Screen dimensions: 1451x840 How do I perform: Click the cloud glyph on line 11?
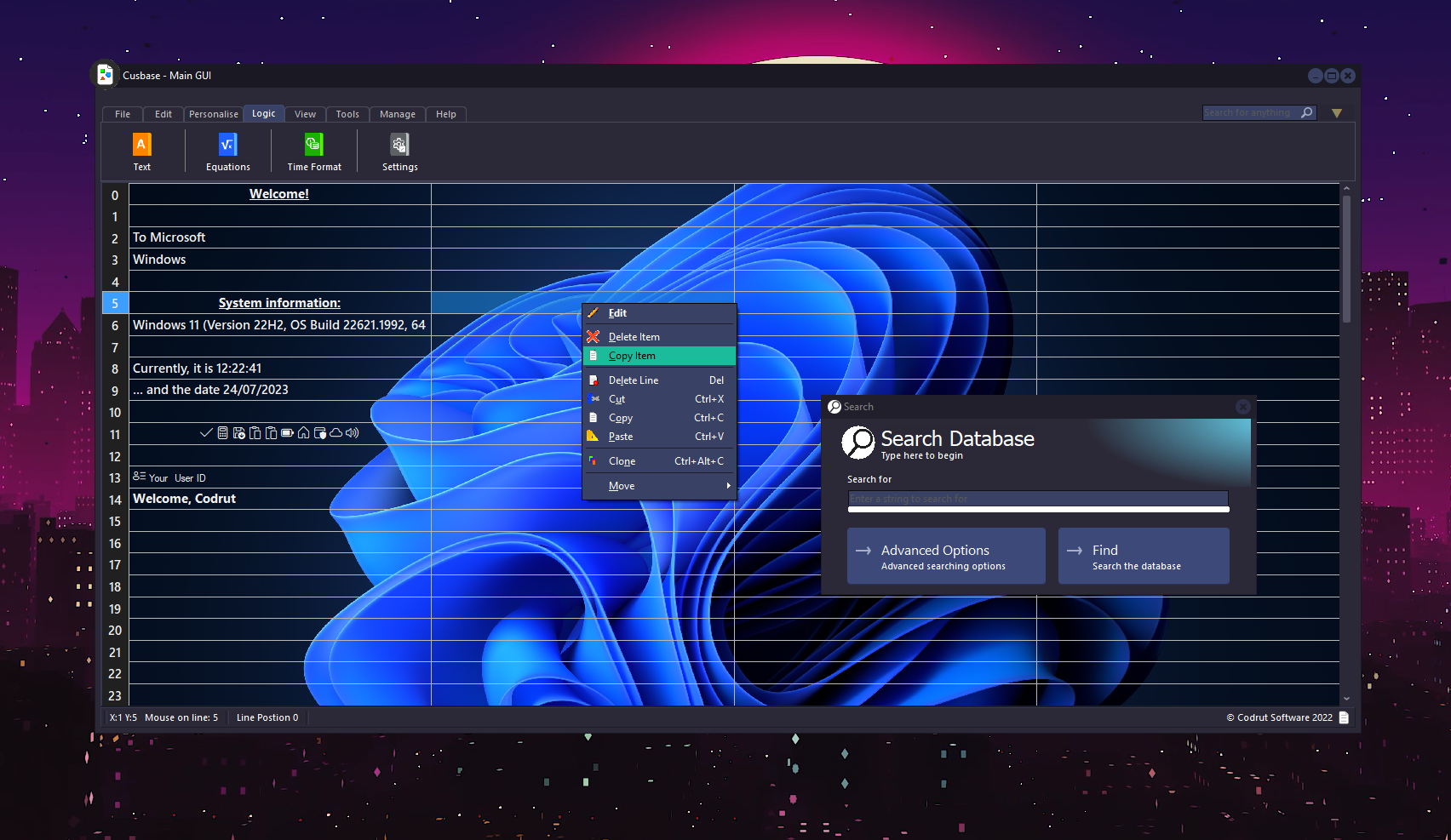(x=336, y=433)
